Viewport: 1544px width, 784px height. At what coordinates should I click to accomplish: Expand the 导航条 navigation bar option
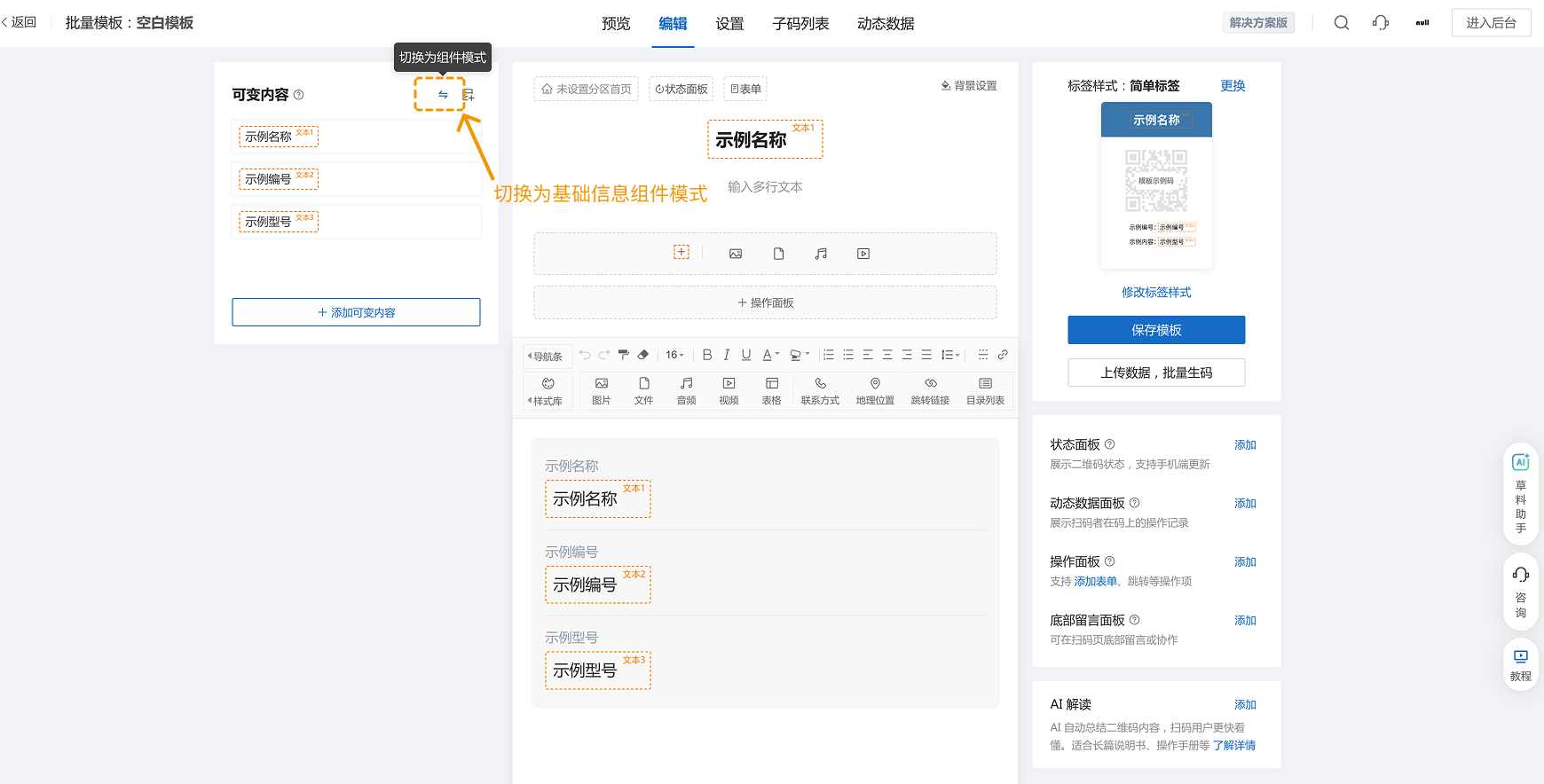click(546, 357)
